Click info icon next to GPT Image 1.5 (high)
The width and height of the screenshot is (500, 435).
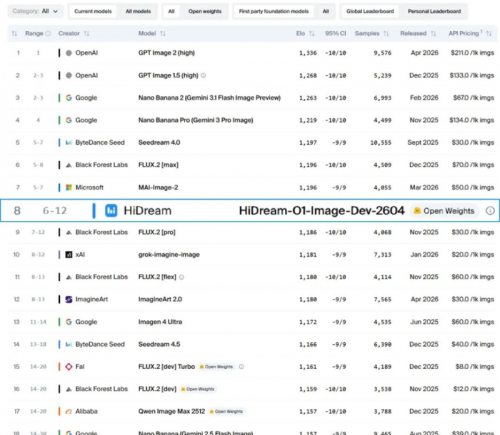point(203,75)
